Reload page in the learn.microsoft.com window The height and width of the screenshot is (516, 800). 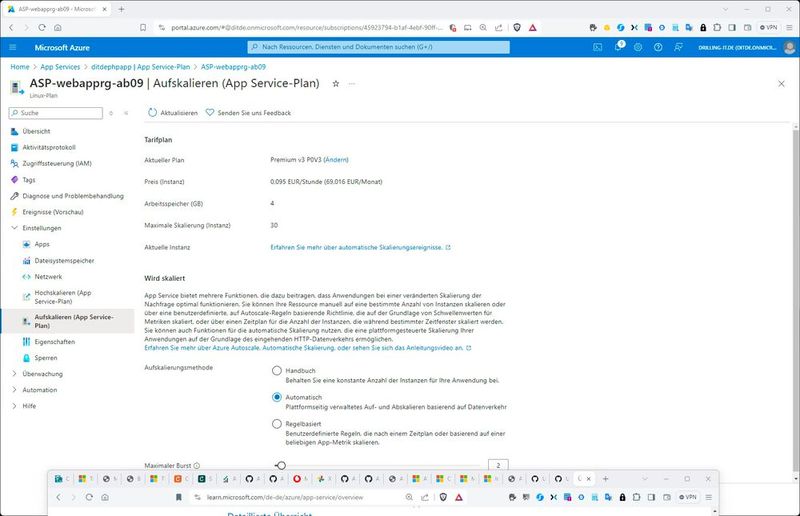click(89, 497)
